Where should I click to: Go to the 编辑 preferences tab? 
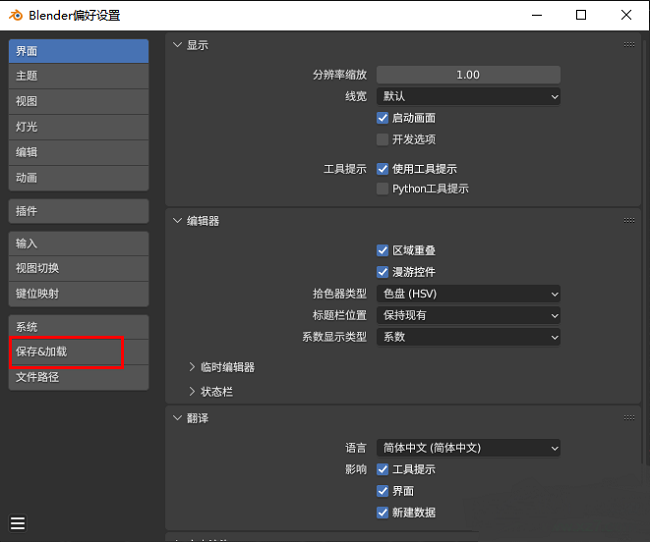[x=79, y=152]
